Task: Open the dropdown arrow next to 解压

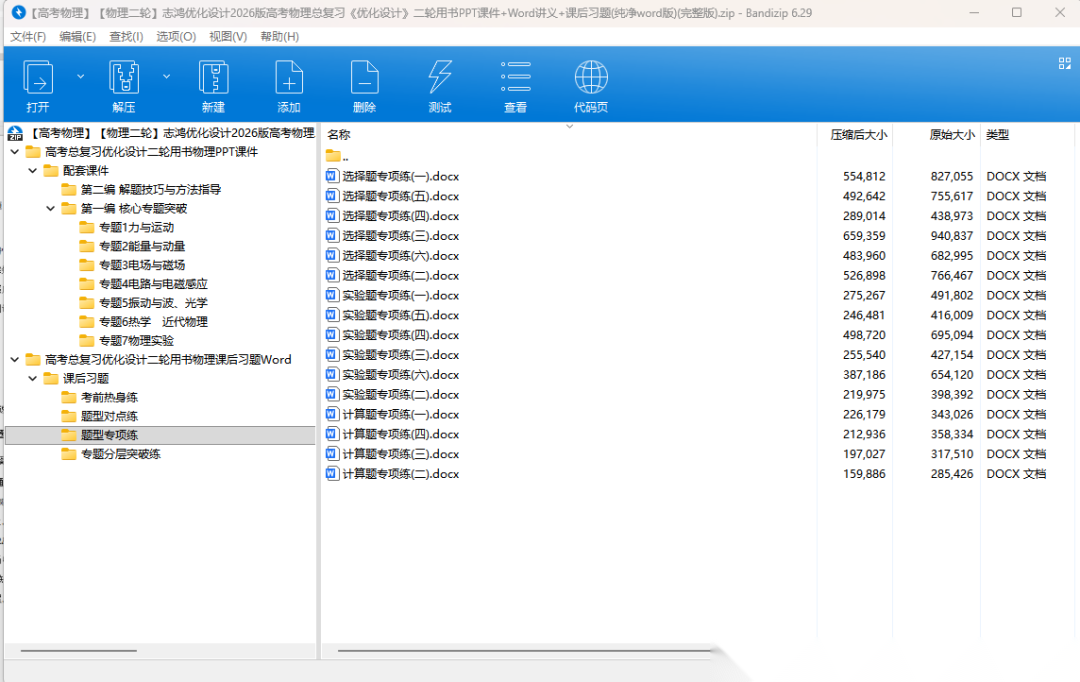Action: point(166,76)
